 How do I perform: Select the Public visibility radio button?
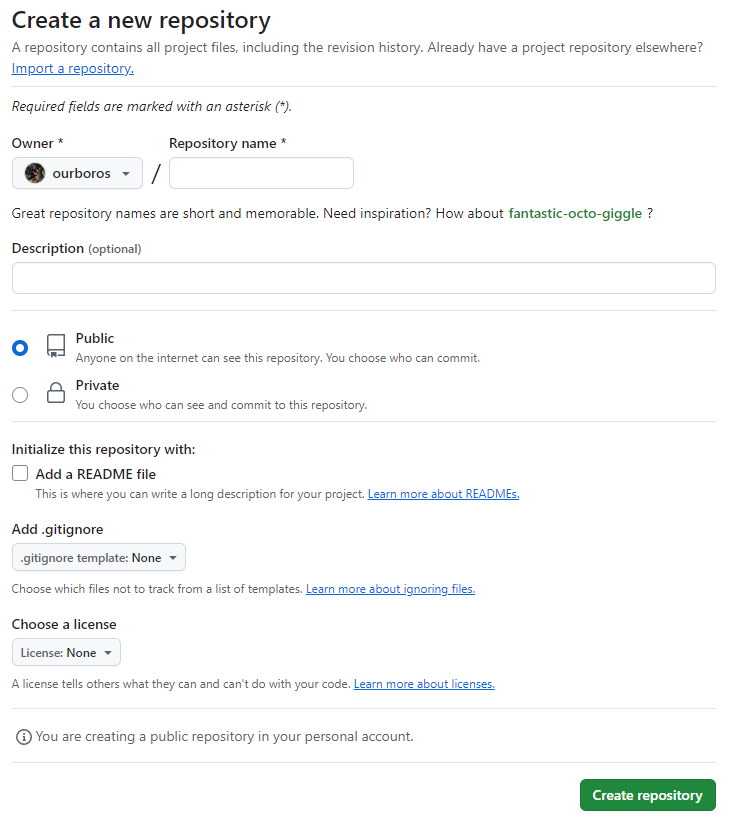click(x=20, y=348)
